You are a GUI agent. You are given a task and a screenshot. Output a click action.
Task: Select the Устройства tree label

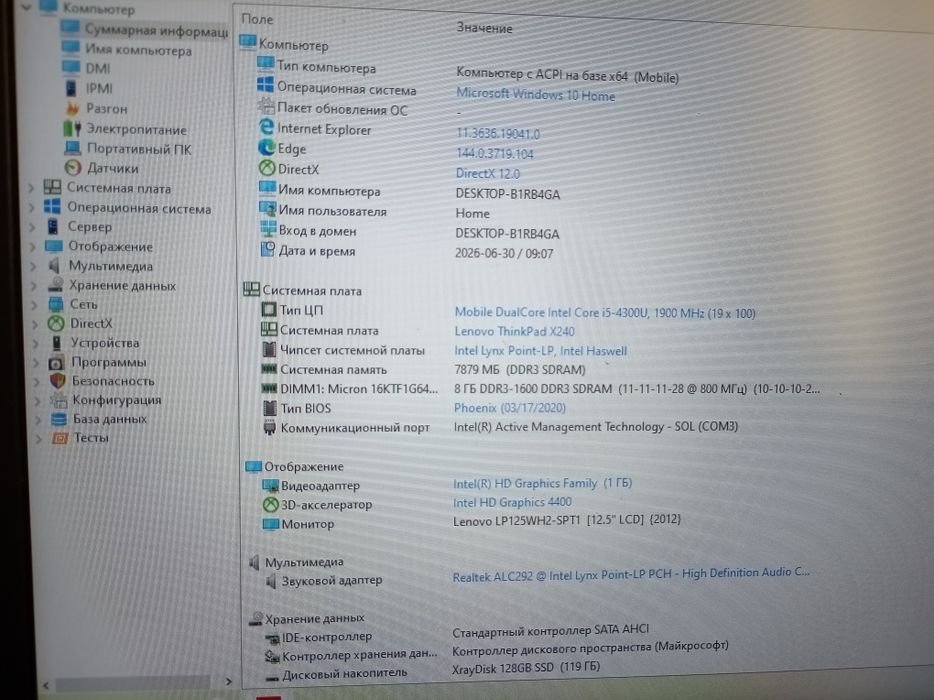(105, 343)
